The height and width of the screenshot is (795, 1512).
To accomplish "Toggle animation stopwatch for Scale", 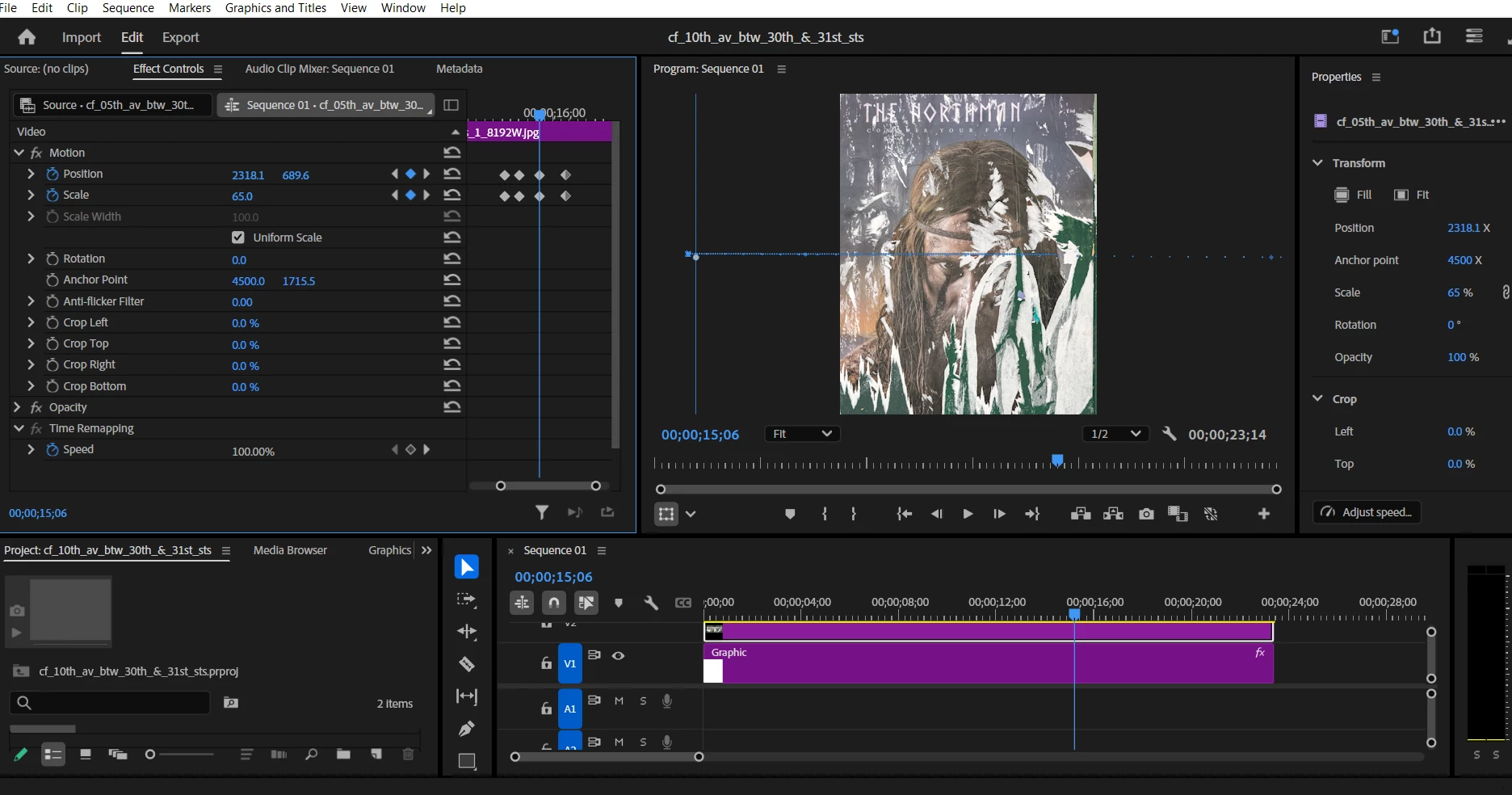I will [52, 195].
